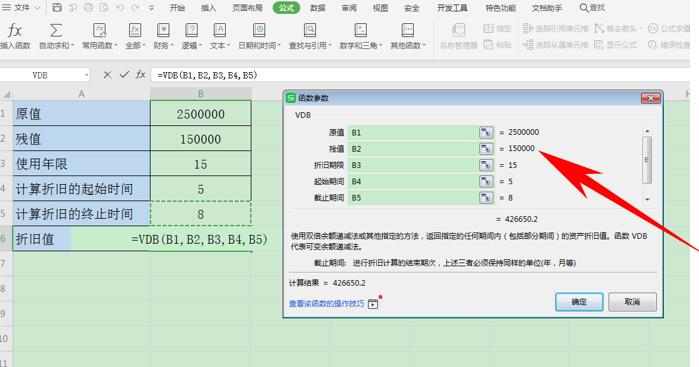Click range selector icon for 截止期间 field

coord(486,198)
